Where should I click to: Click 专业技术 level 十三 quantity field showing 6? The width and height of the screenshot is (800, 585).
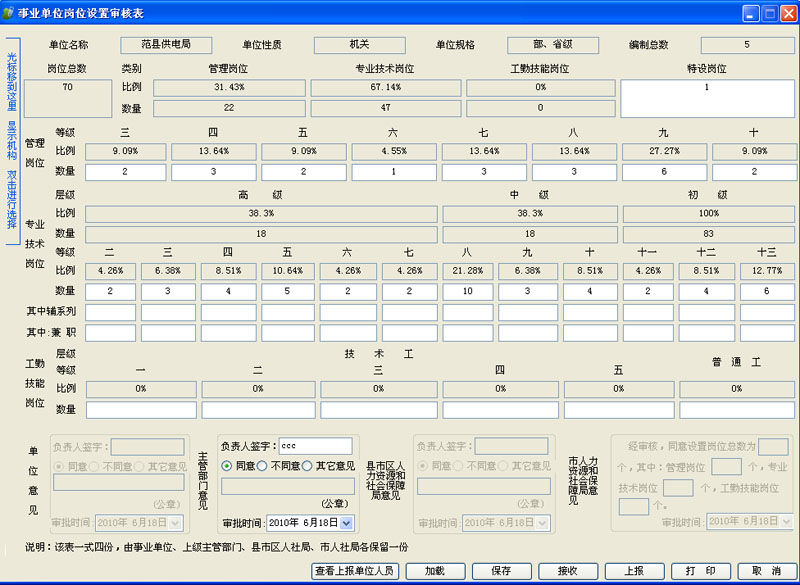[767, 292]
